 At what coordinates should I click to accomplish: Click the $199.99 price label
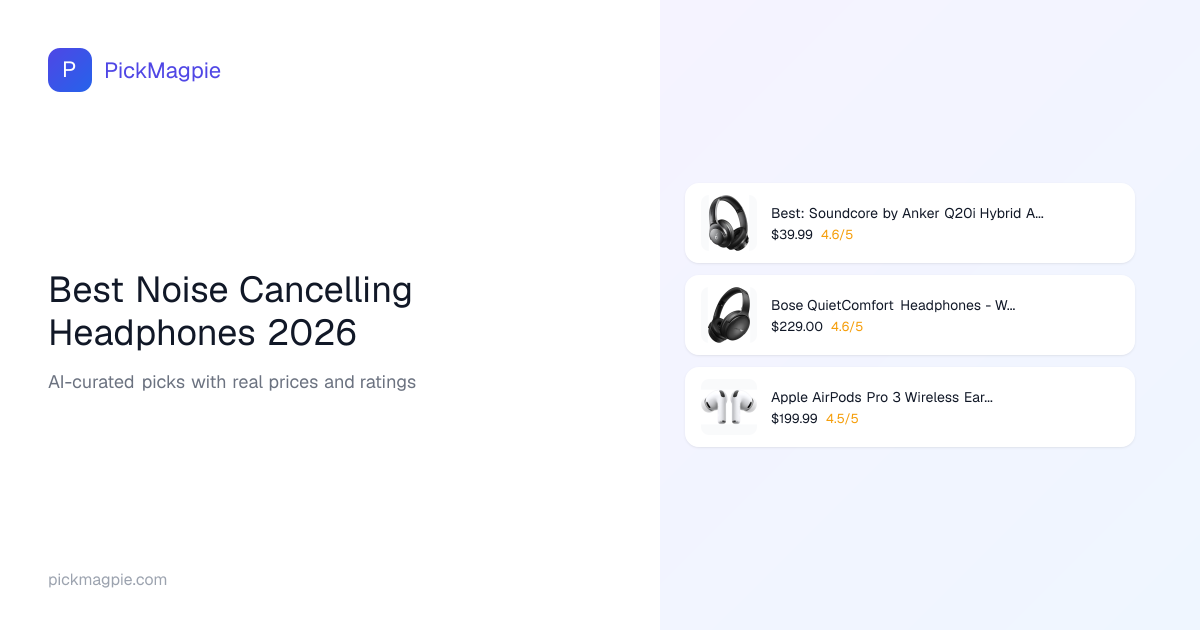pyautogui.click(x=794, y=419)
